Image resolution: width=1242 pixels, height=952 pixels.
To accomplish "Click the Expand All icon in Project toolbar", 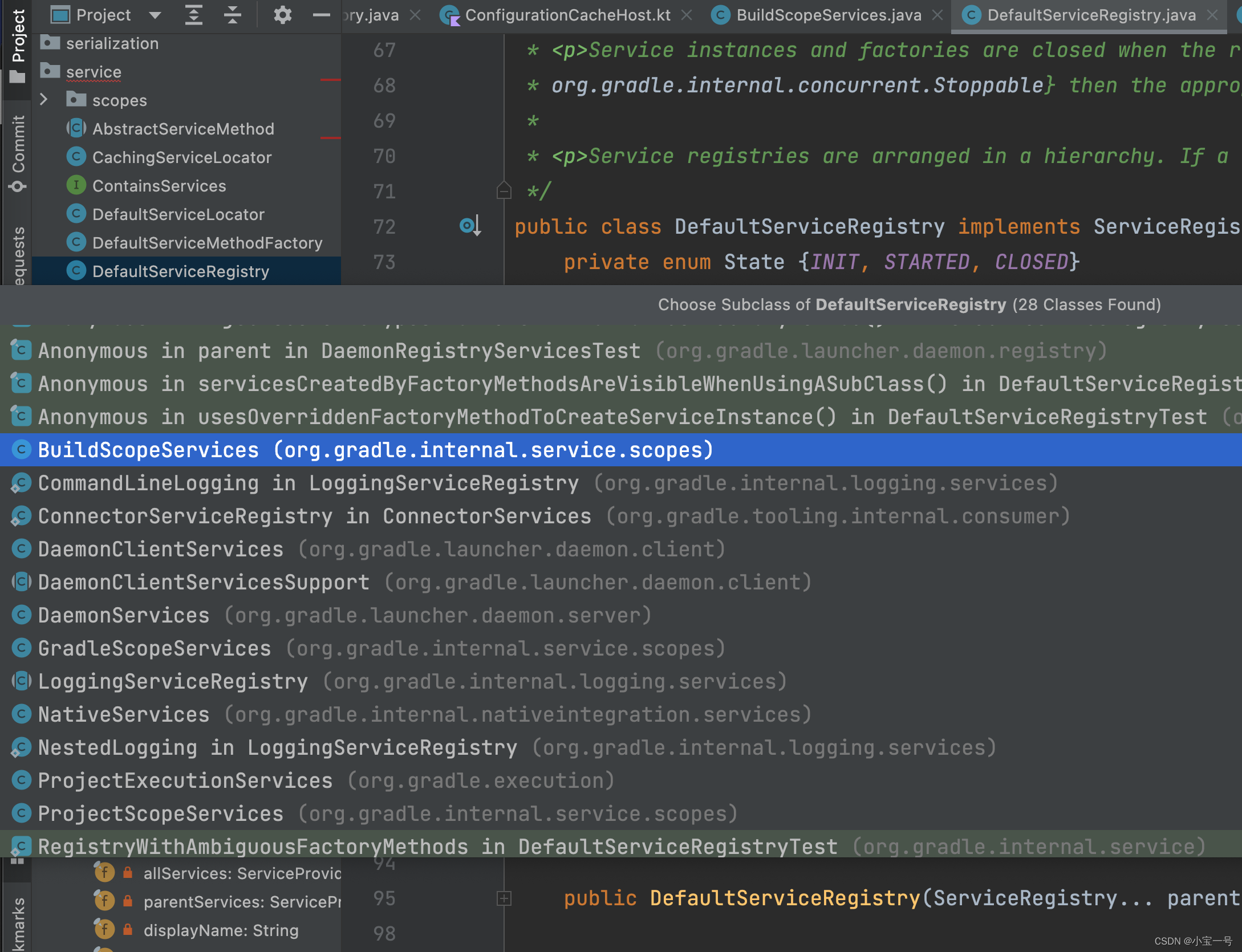I will tap(194, 15).
